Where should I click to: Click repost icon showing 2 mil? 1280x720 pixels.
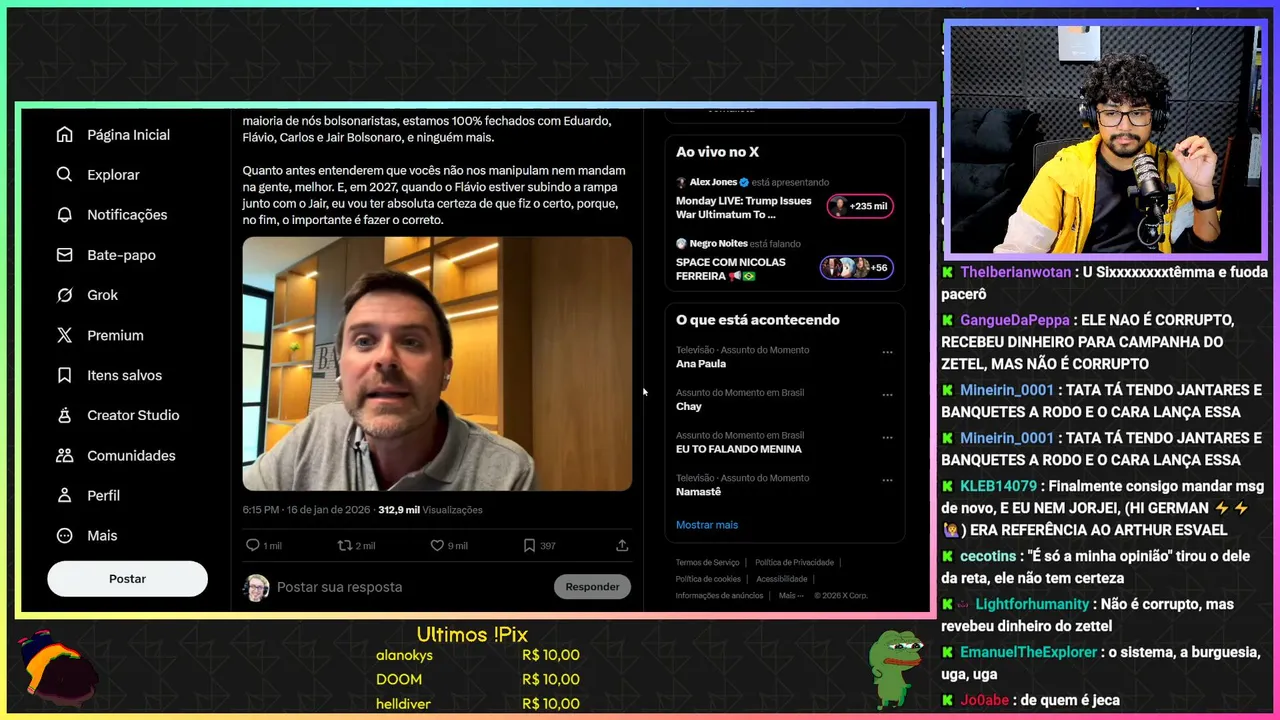(345, 545)
